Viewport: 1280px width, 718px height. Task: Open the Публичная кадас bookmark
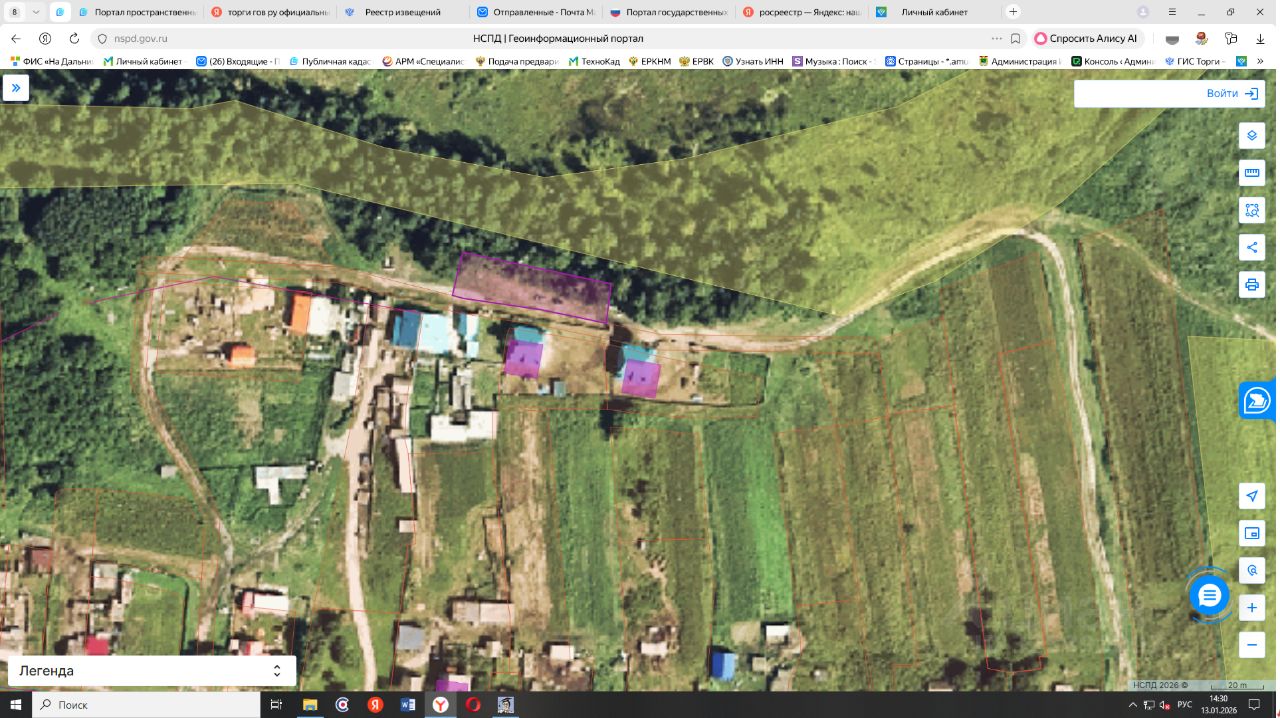click(328, 61)
